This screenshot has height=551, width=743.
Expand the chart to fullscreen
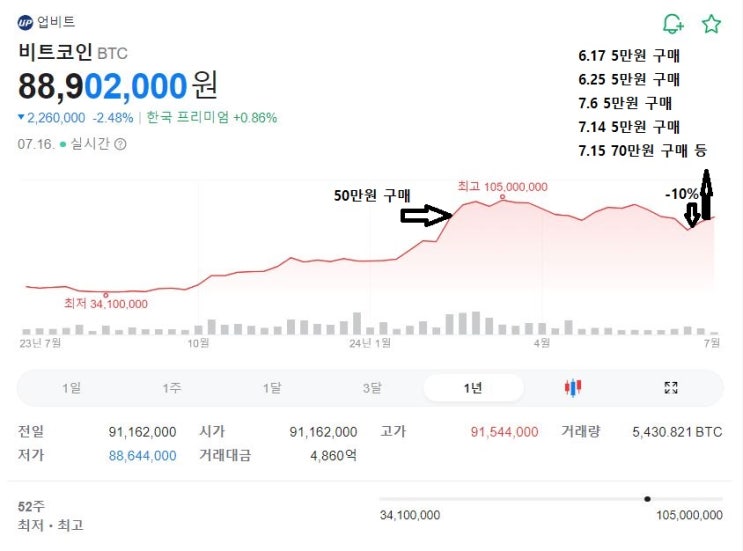(671, 388)
